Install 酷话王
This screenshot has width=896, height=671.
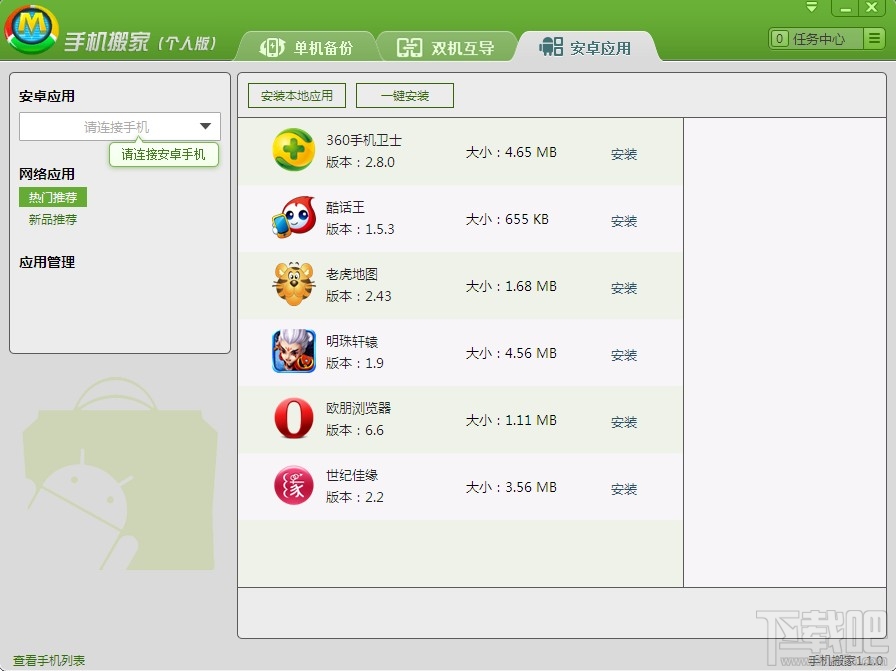(x=623, y=221)
